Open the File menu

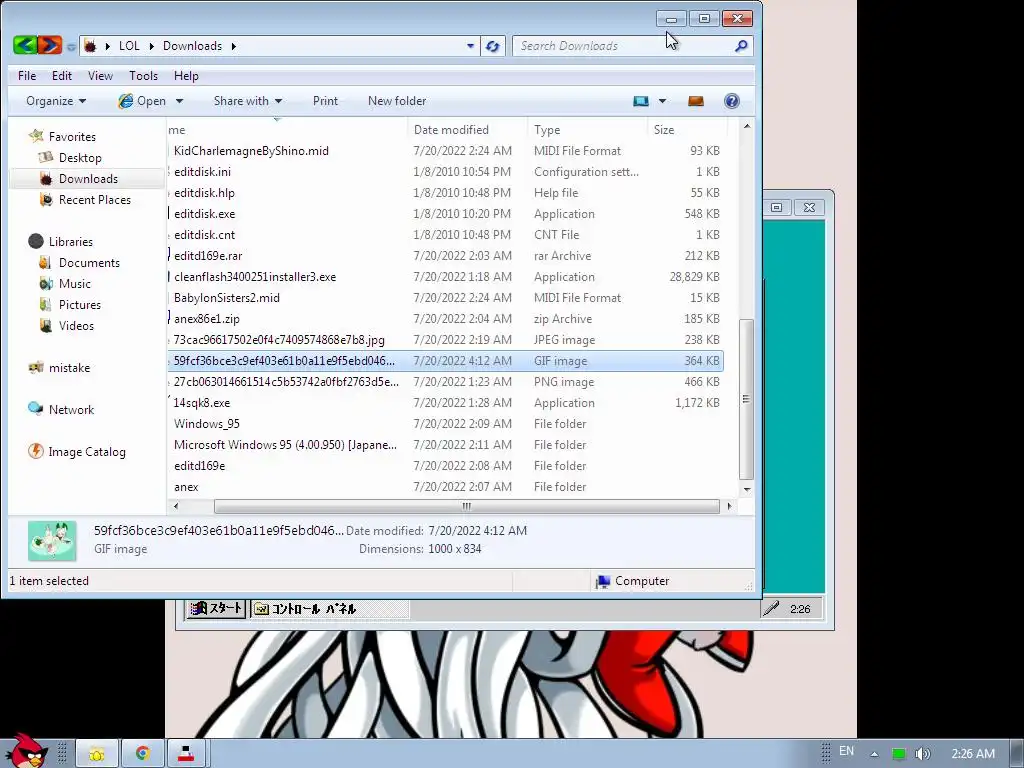tap(27, 76)
